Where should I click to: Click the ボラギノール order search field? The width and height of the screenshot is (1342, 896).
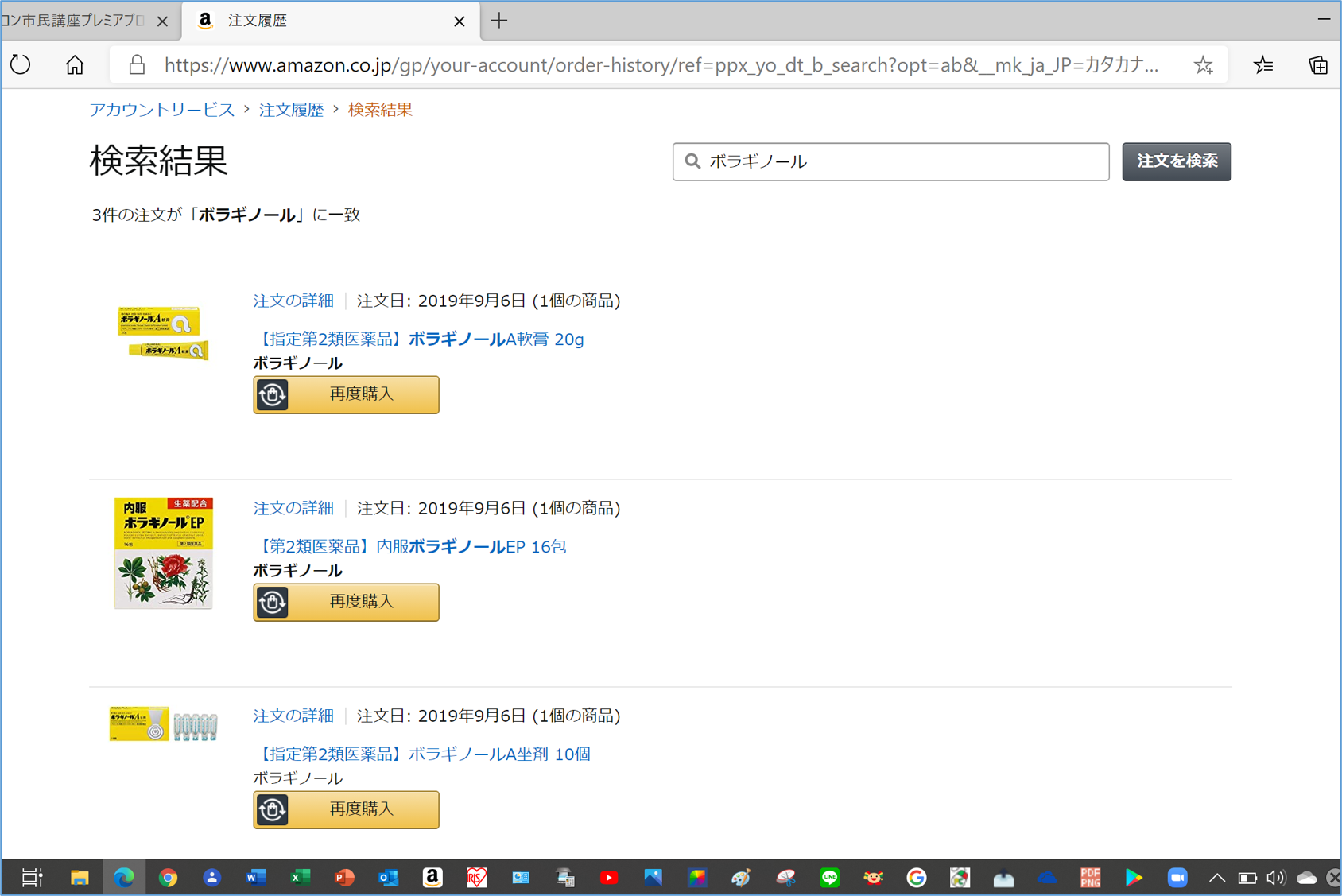coord(890,161)
